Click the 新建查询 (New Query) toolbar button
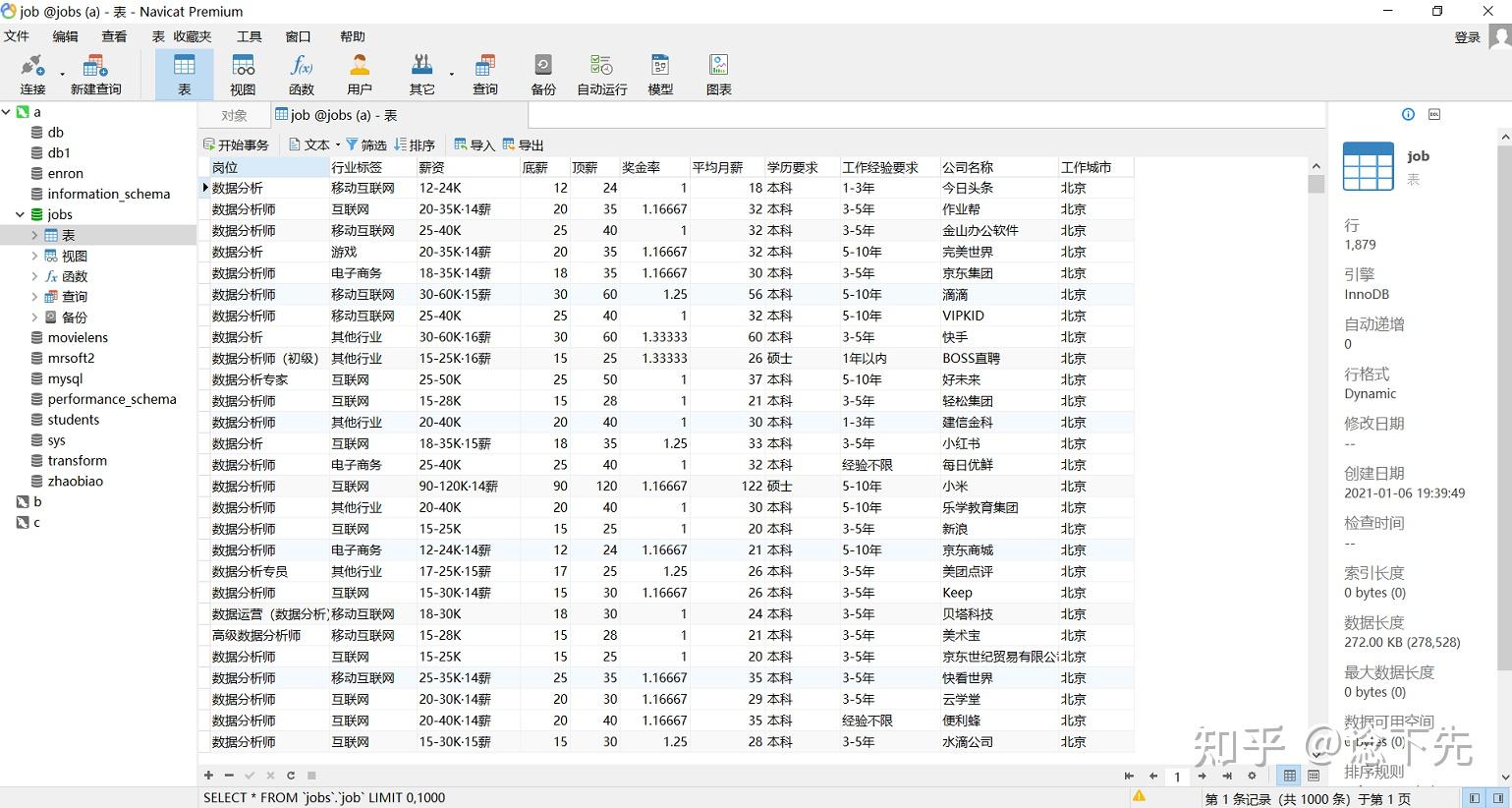This screenshot has height=808, width=1512. pyautogui.click(x=95, y=75)
